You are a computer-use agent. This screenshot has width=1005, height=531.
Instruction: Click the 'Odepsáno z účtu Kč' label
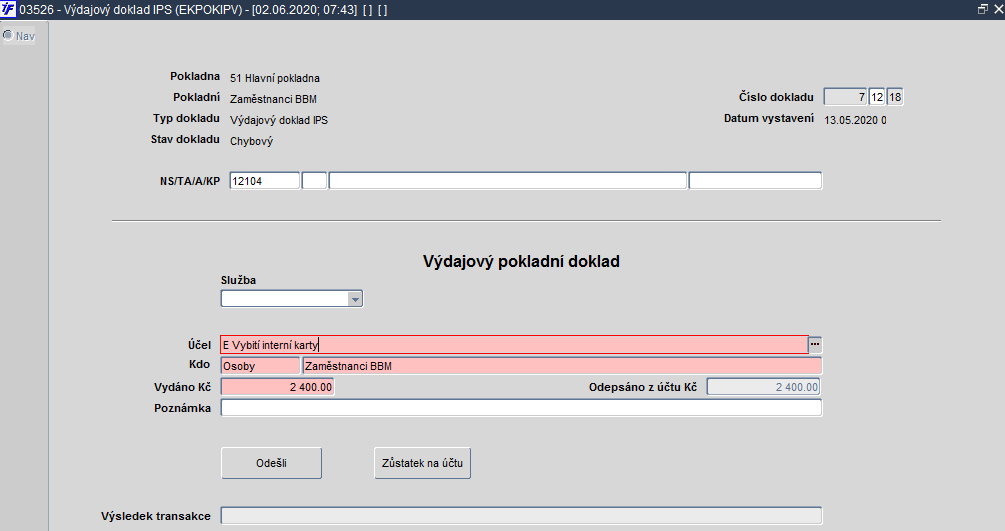tap(643, 387)
